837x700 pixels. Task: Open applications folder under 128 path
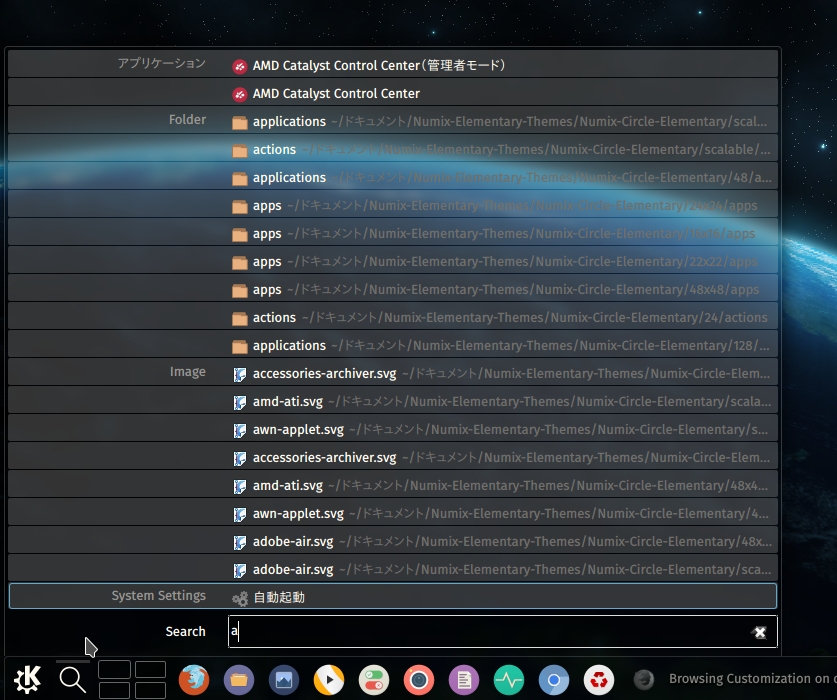(393, 345)
